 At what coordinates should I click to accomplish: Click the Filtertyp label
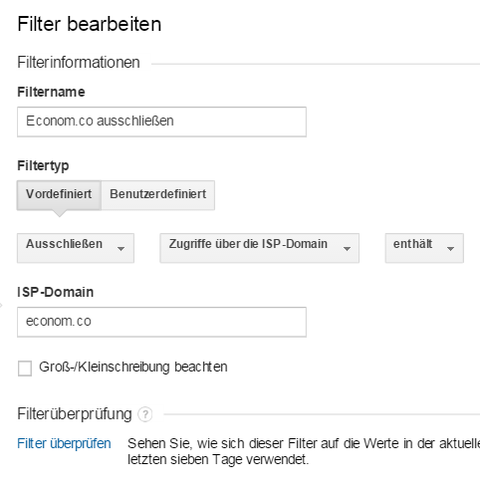coord(43,166)
